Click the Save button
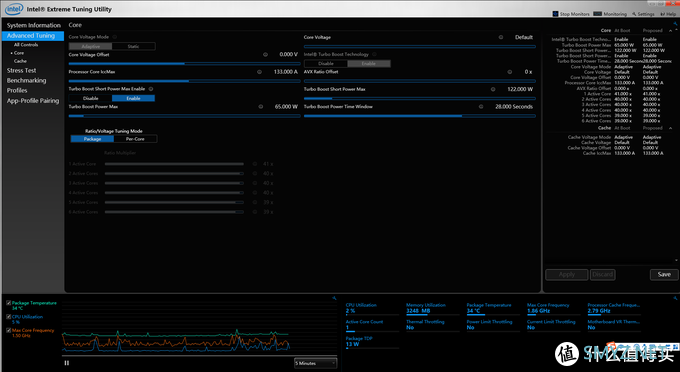 [664, 274]
